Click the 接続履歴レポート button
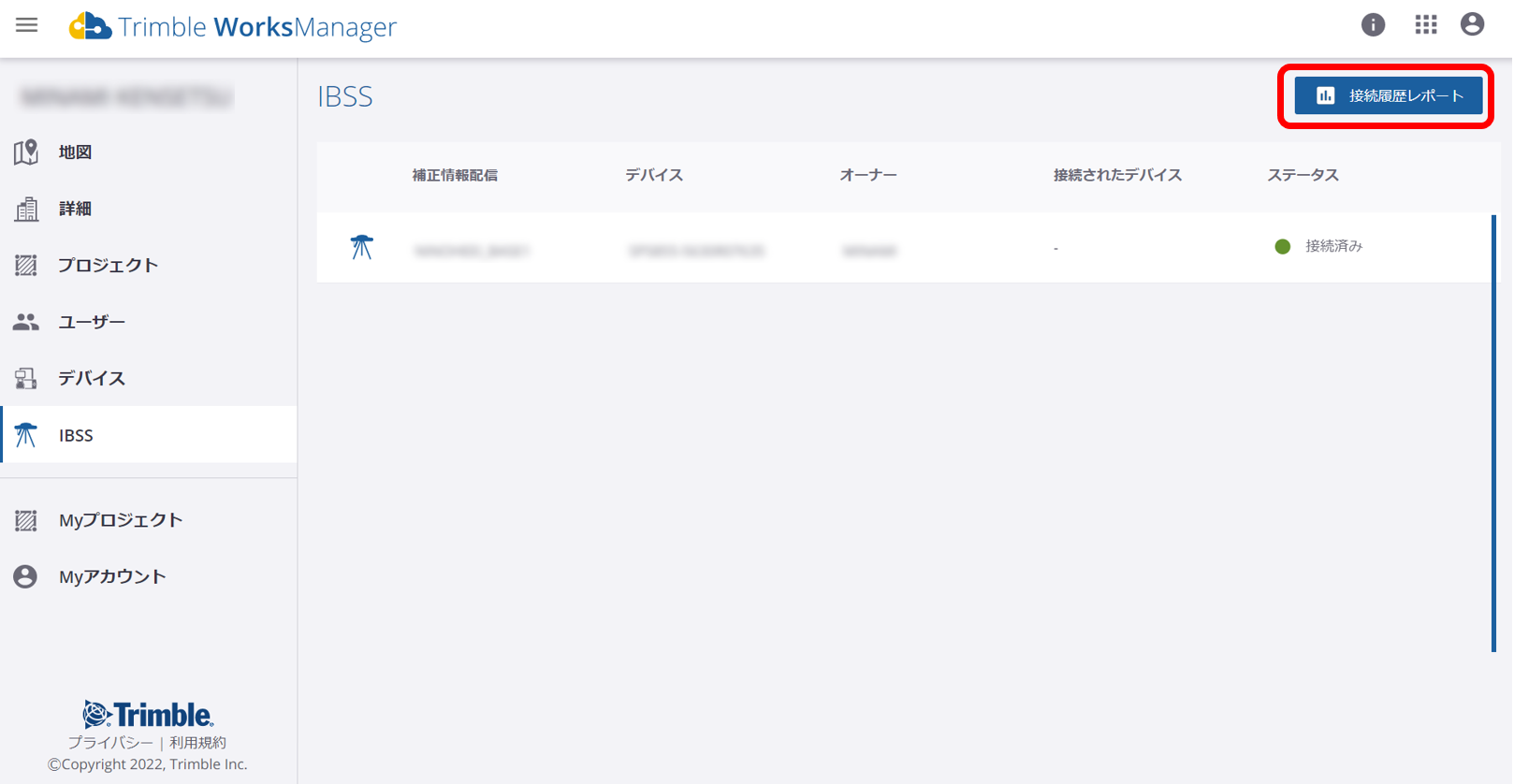The height and width of the screenshot is (784, 1514). pos(1388,95)
